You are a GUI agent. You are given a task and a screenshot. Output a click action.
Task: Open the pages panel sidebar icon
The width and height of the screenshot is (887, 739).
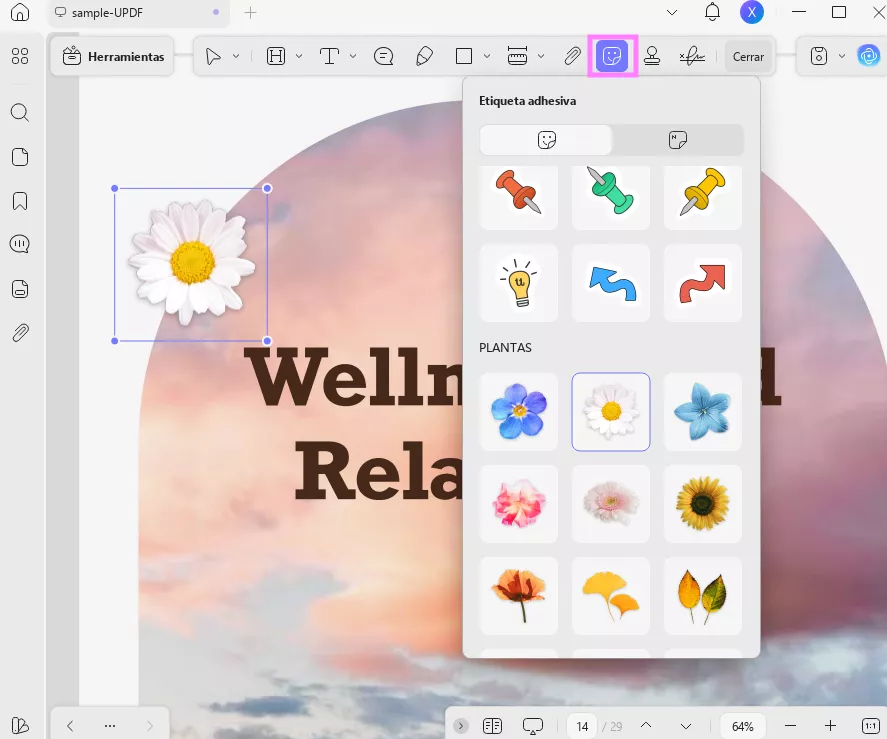(20, 157)
